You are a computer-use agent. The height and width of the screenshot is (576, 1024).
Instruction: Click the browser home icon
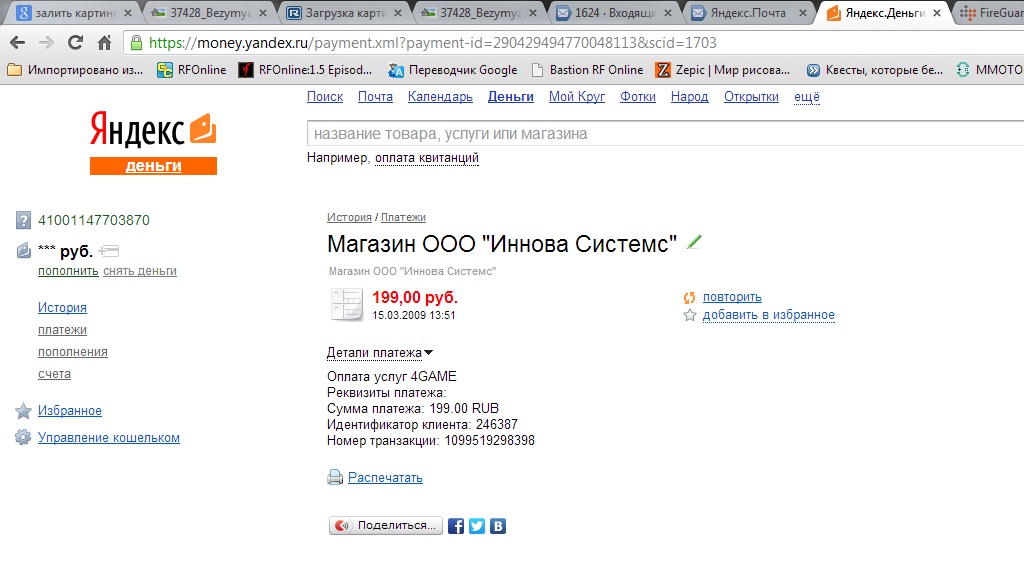(104, 43)
